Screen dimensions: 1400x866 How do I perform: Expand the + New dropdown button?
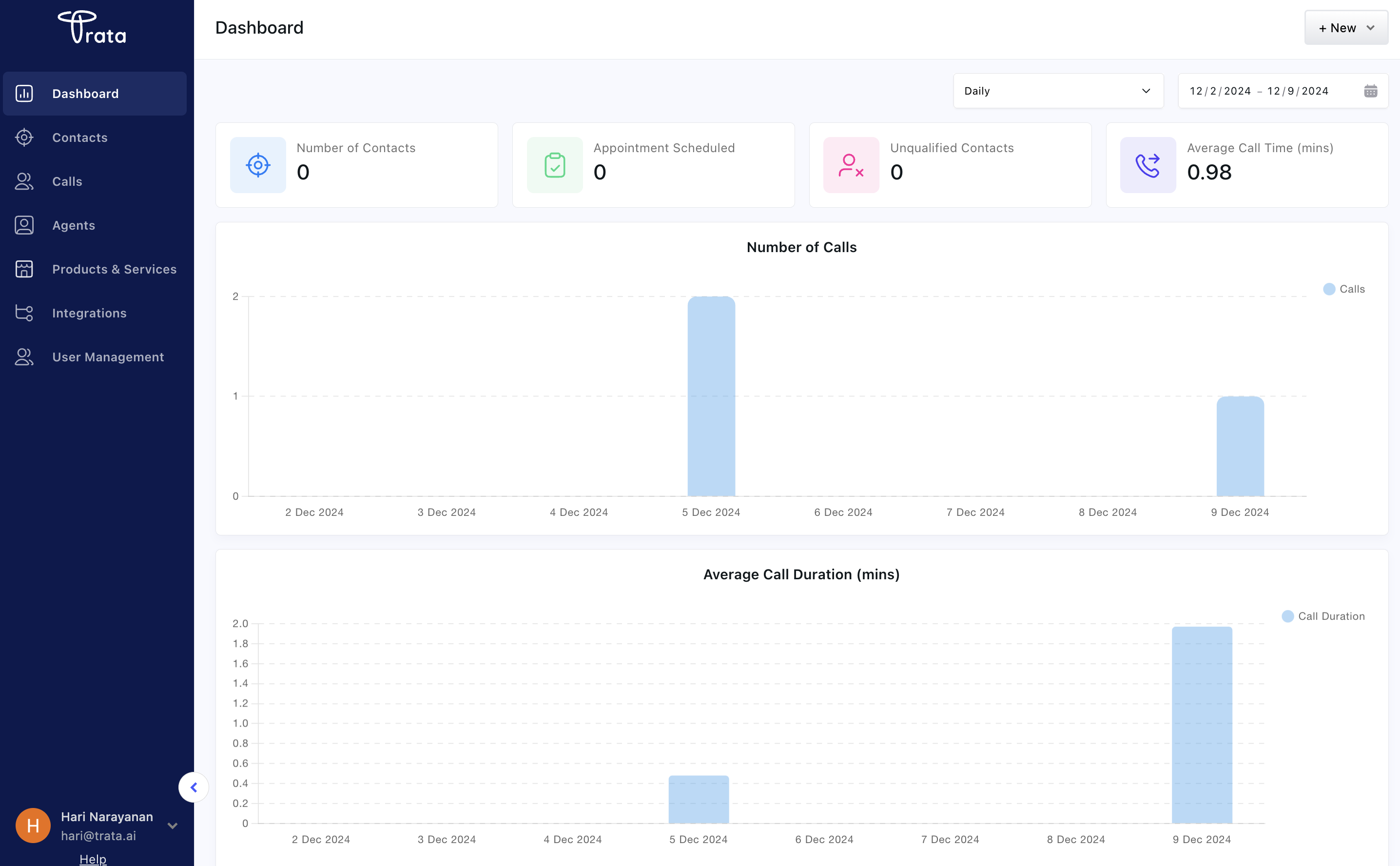pyautogui.click(x=1345, y=28)
